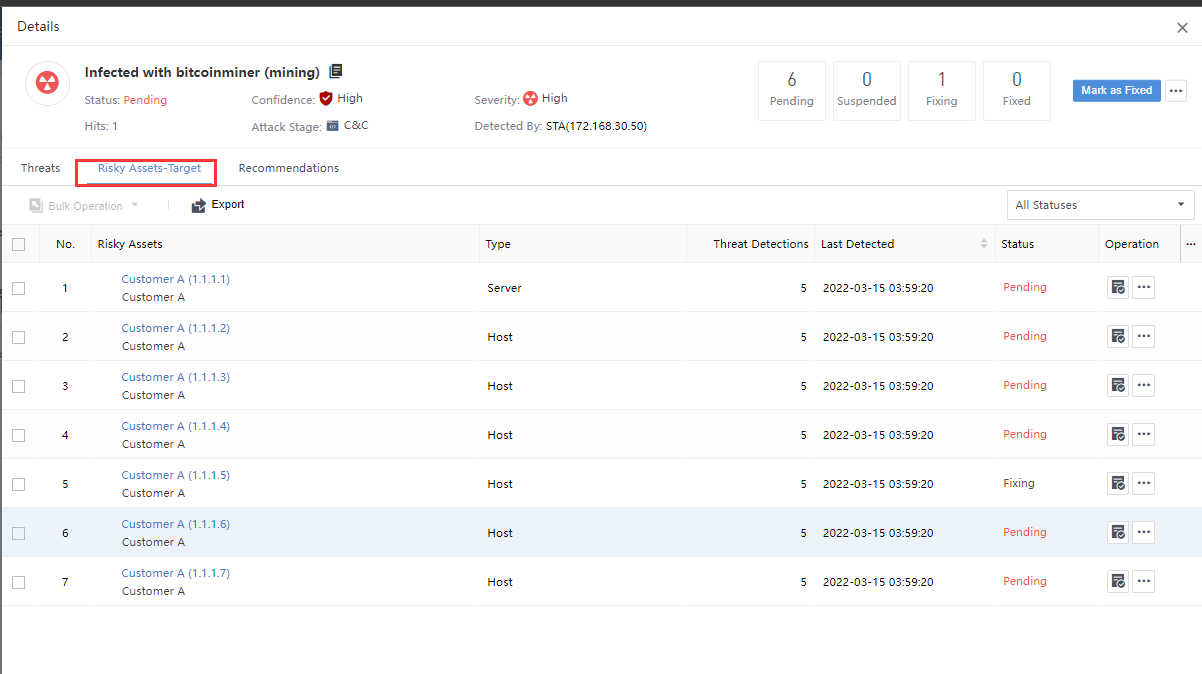Open more options for row 2 asset

coord(1144,337)
